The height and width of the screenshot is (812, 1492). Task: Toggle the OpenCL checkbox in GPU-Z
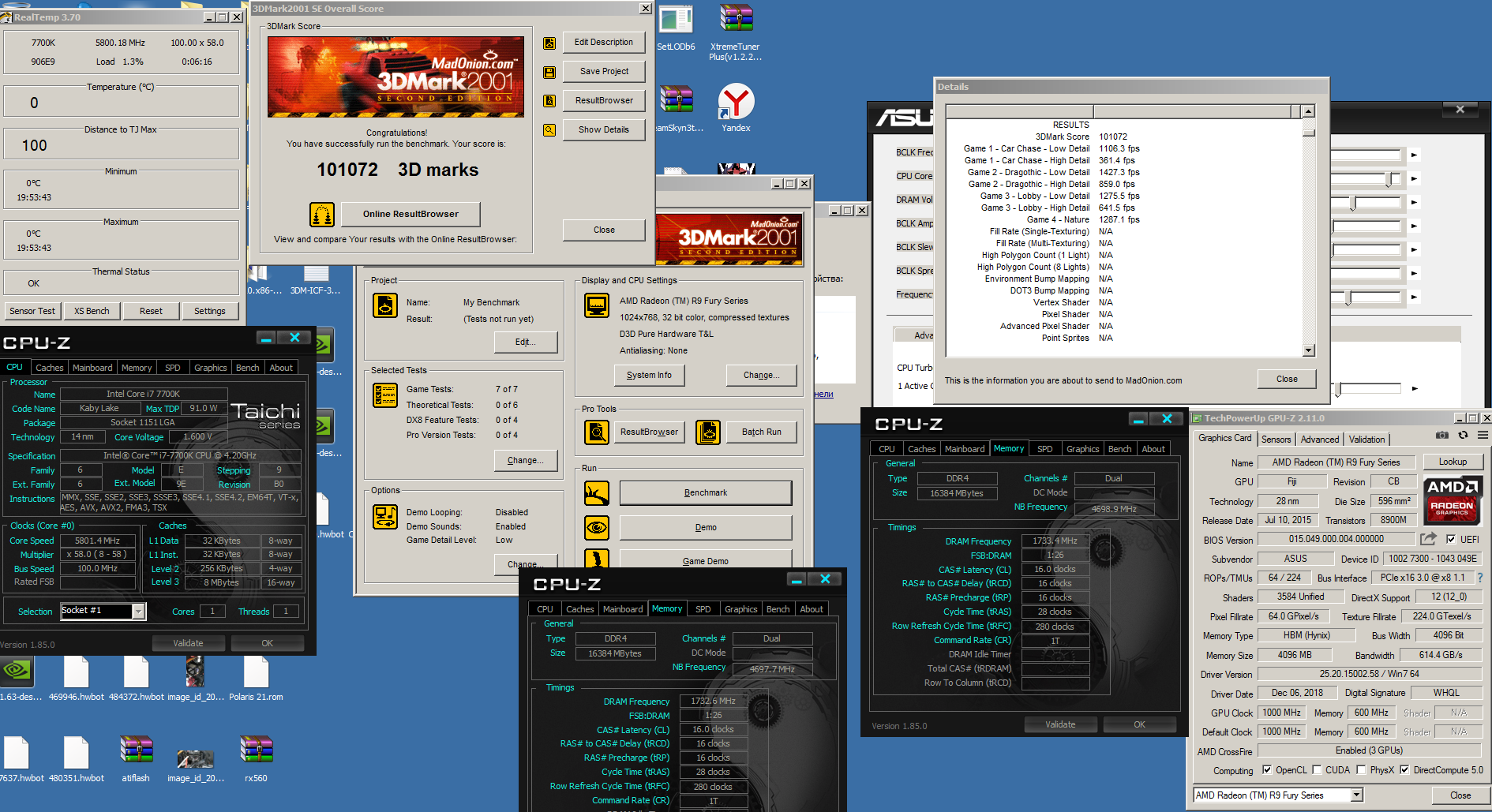click(x=1267, y=770)
